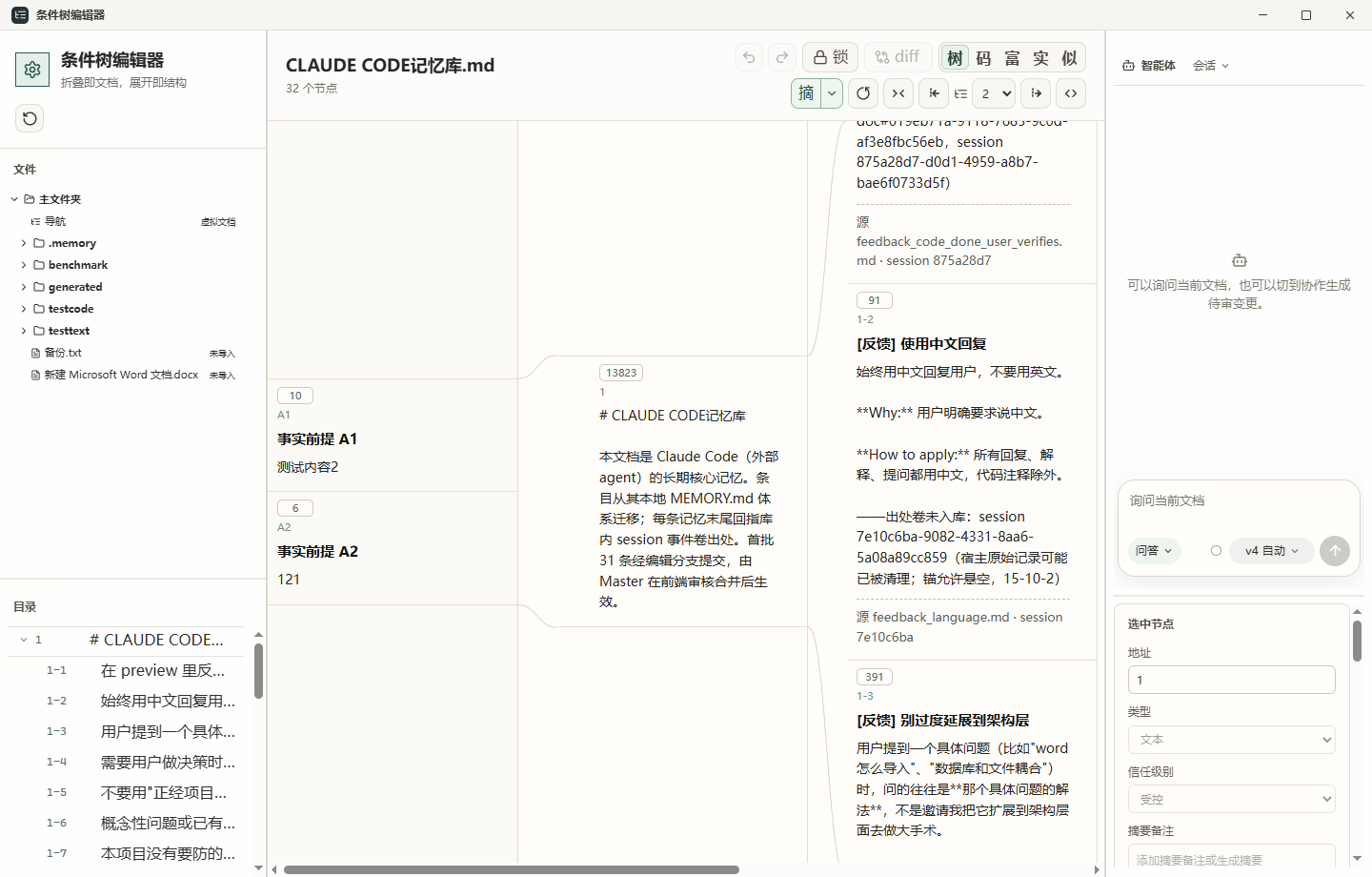Click the tree depth list icon

tap(960, 93)
